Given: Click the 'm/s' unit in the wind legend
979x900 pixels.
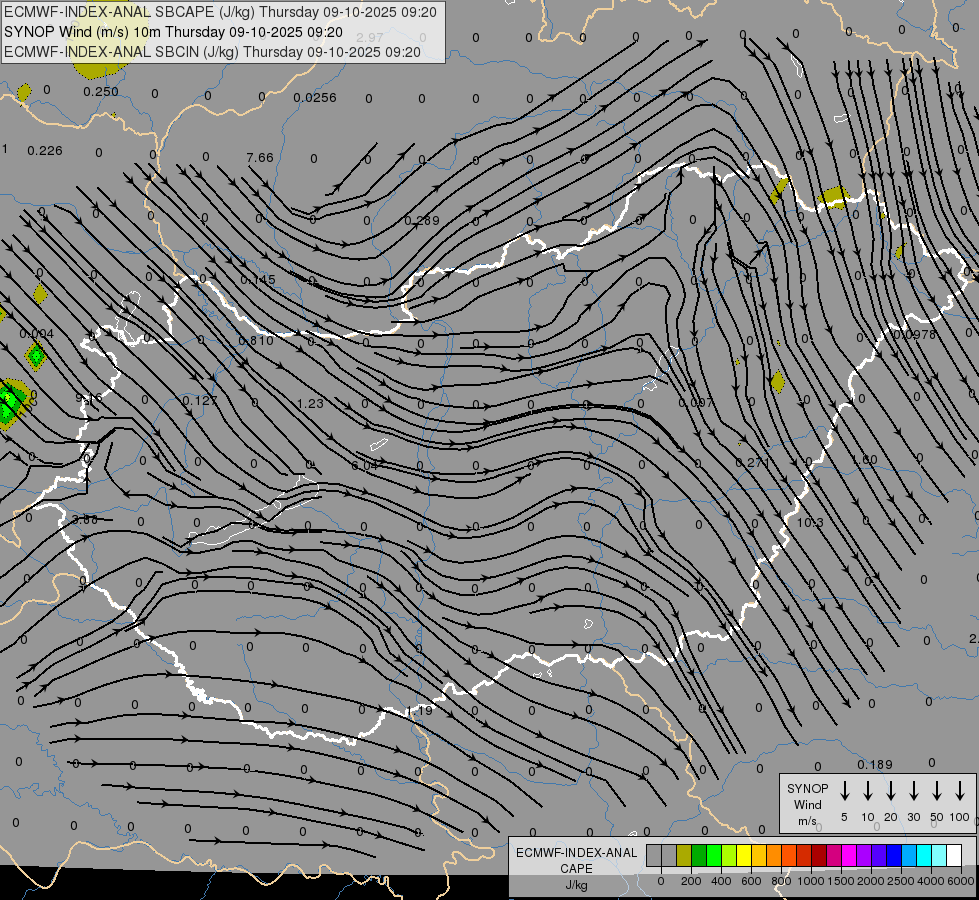Looking at the screenshot, I should pyautogui.click(x=807, y=821).
